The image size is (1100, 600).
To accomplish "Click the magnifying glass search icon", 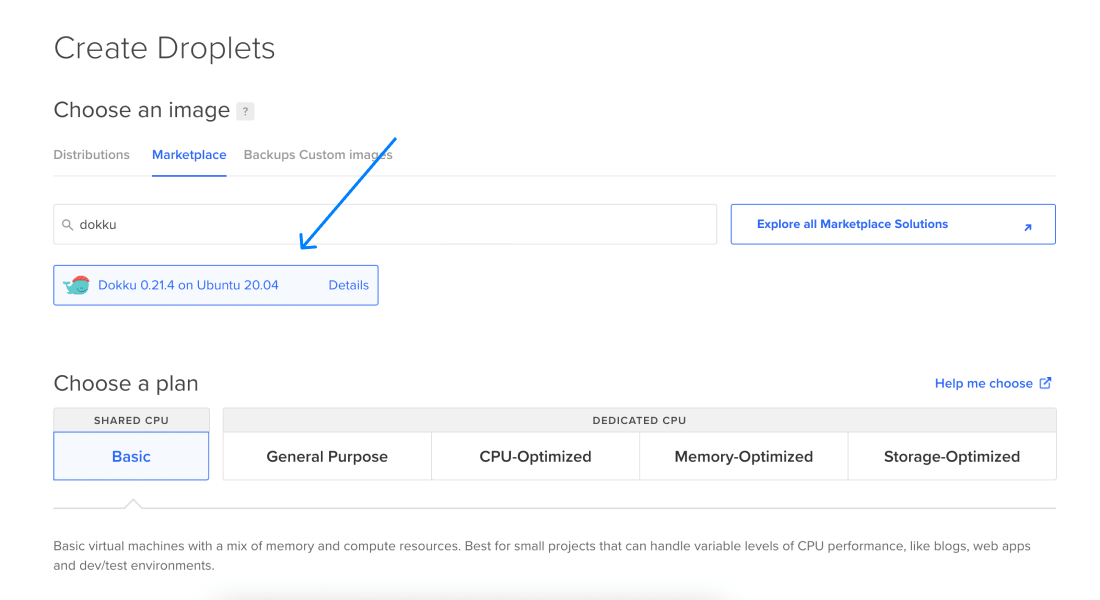I will (66, 224).
